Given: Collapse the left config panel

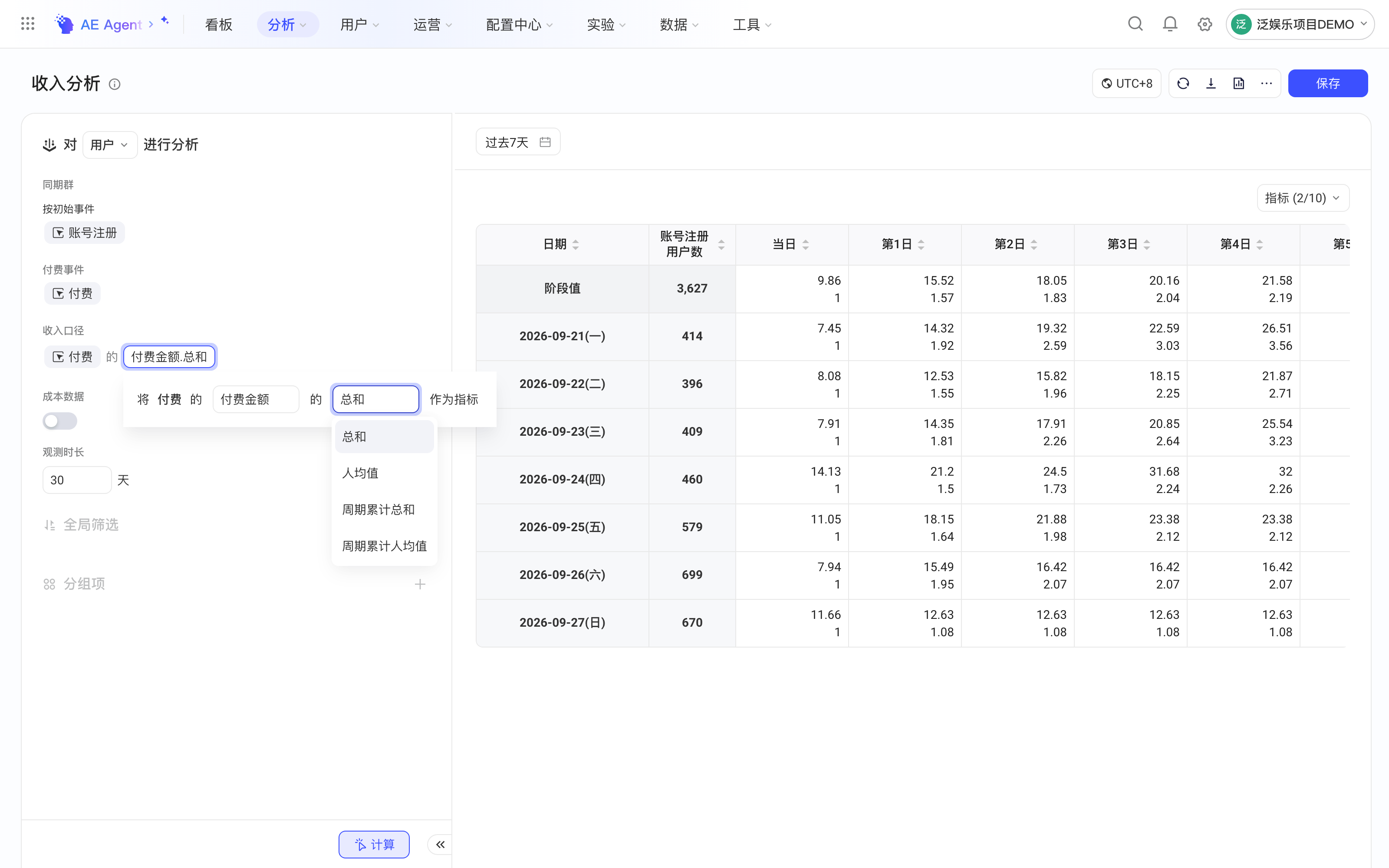Looking at the screenshot, I should point(440,845).
